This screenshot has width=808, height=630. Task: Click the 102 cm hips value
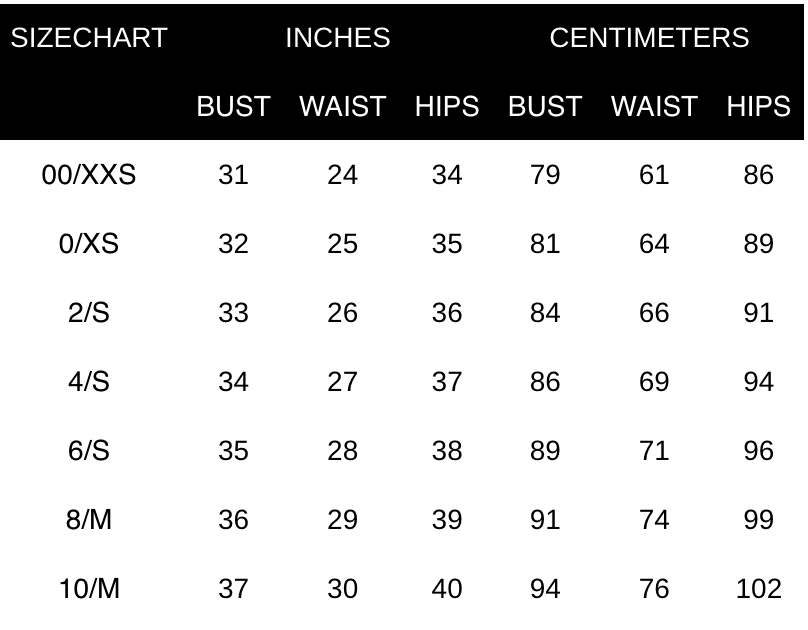pos(758,589)
